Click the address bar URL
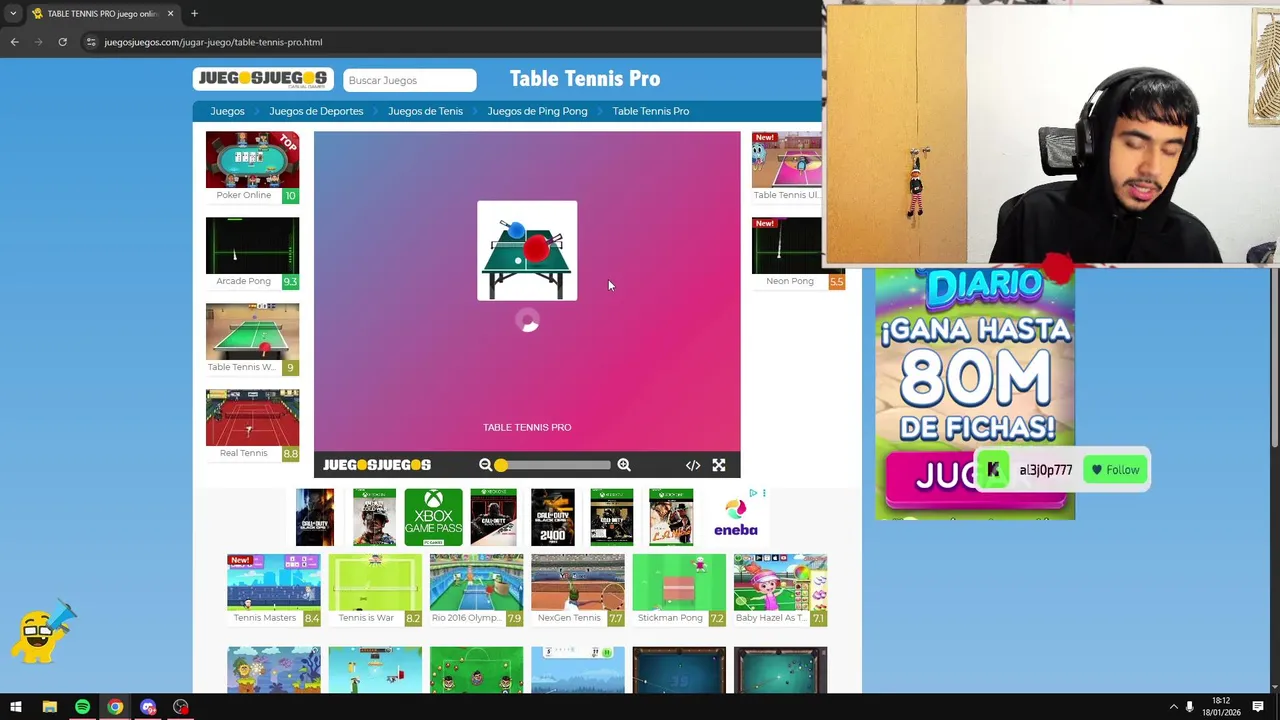This screenshot has width=1280, height=720. click(x=213, y=42)
